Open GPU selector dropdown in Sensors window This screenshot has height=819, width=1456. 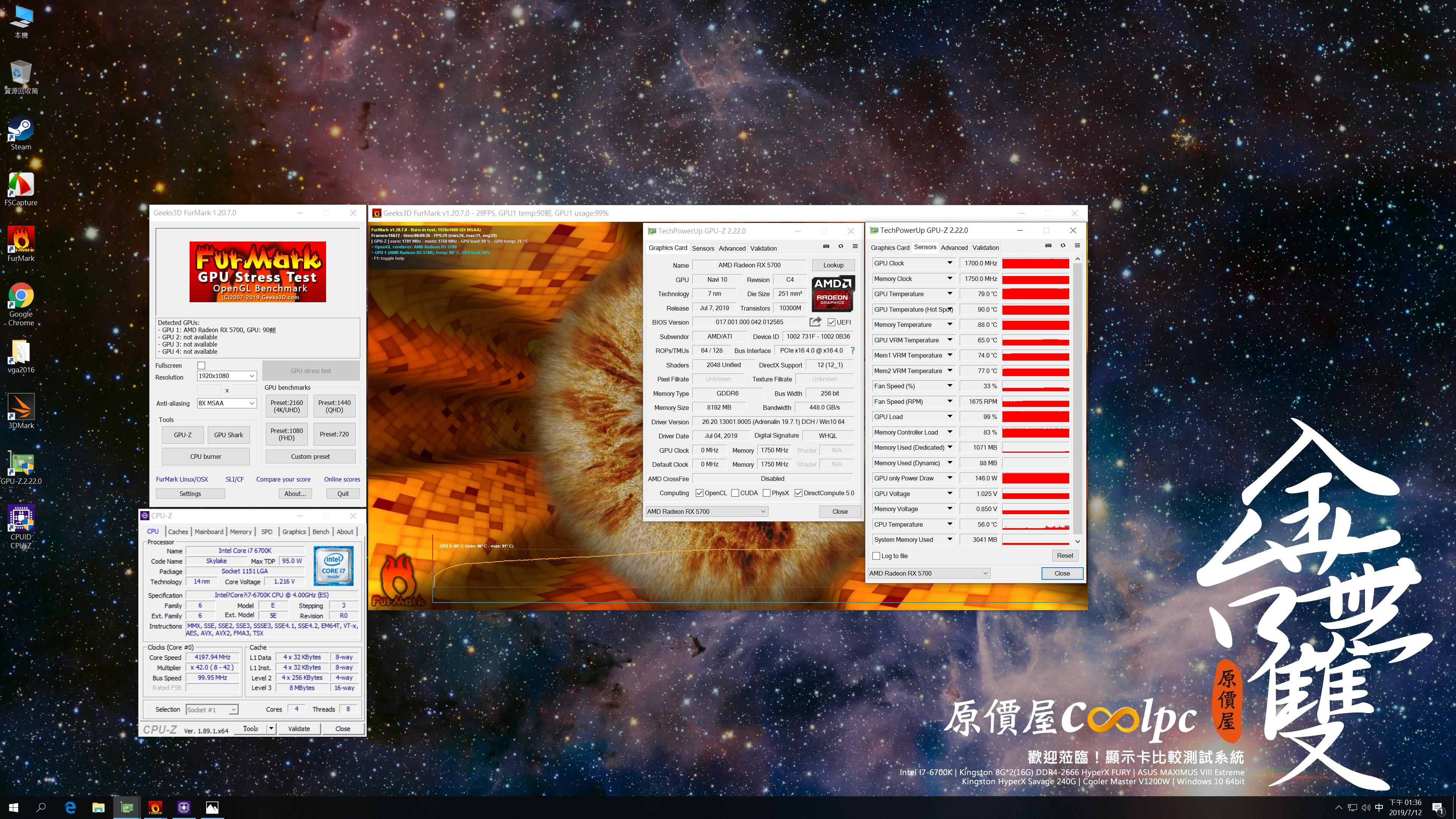point(929,573)
